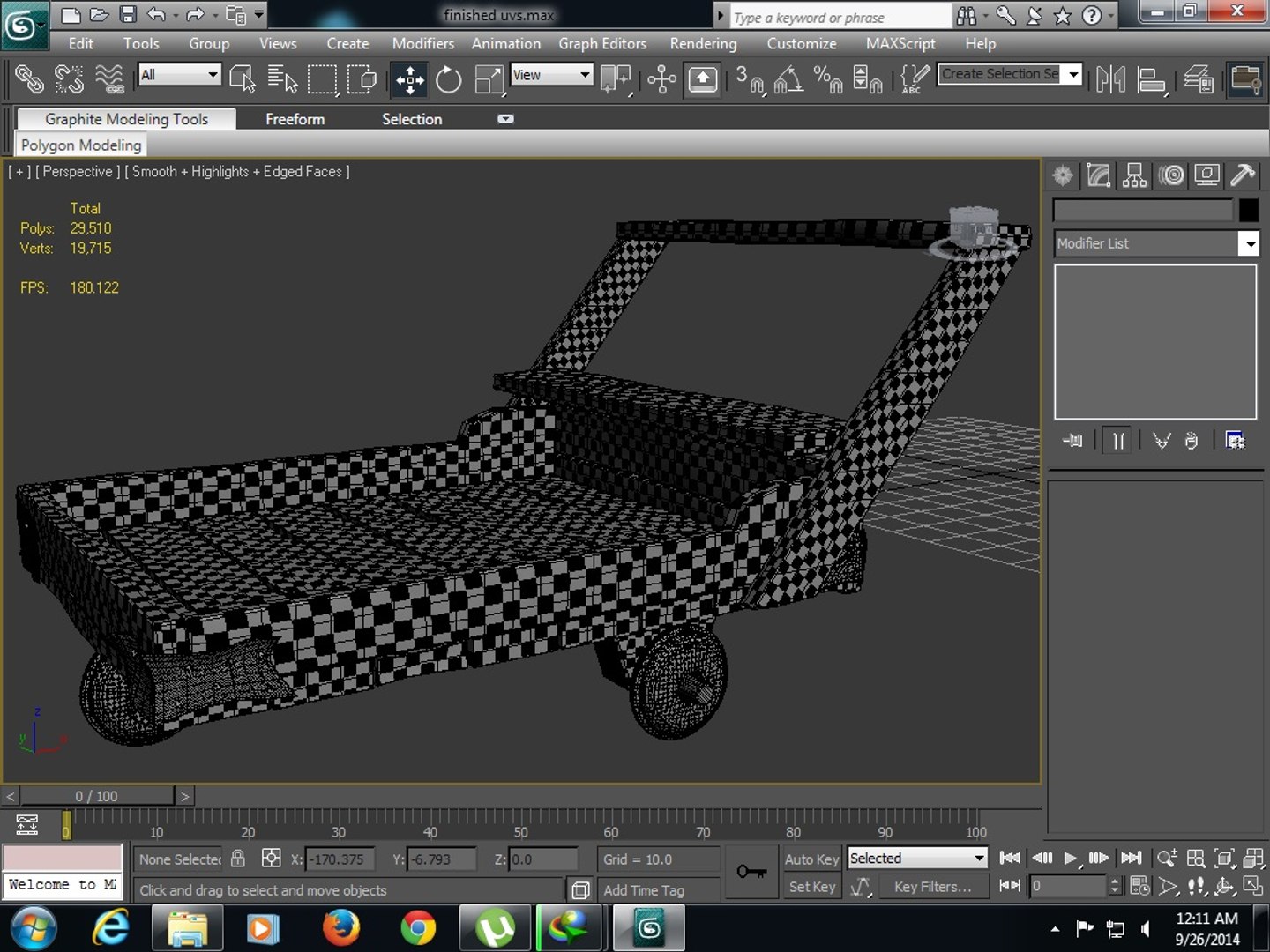The height and width of the screenshot is (952, 1270).
Task: Click the time slider at 0 / 100
Action: click(97, 796)
